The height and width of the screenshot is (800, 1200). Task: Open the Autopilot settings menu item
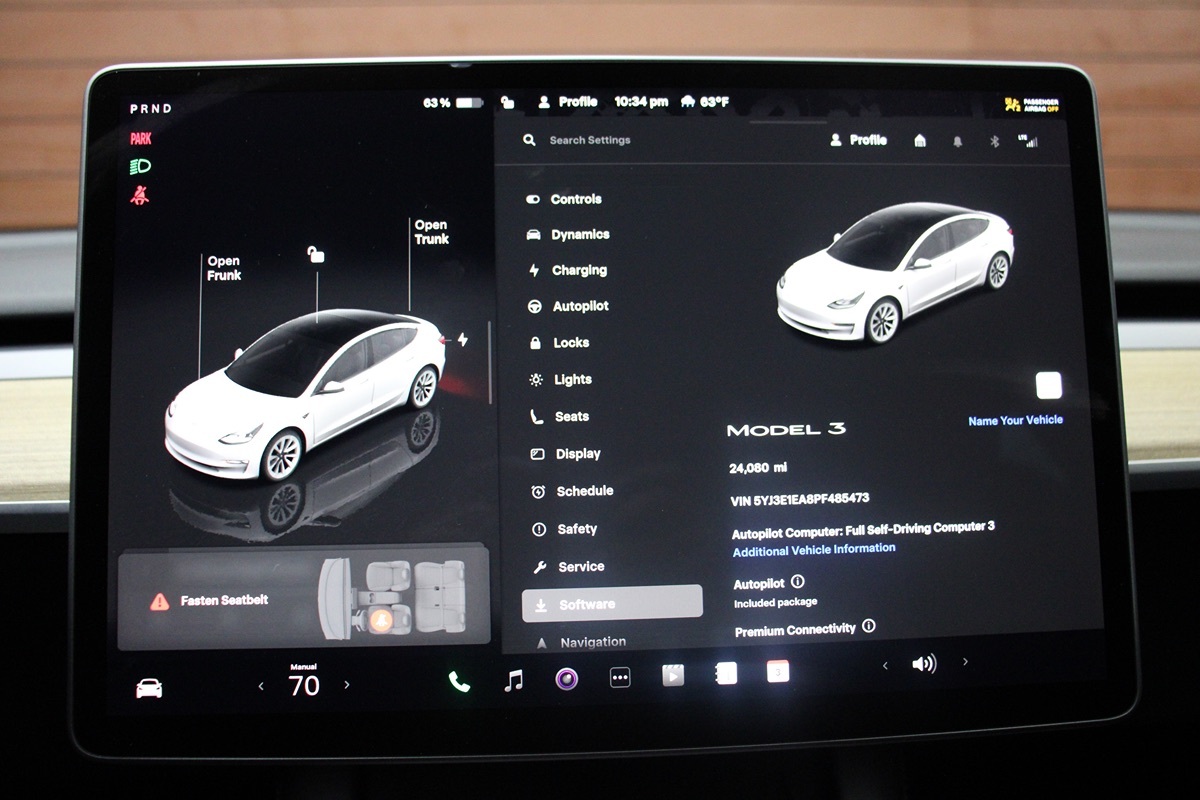pyautogui.click(x=579, y=306)
